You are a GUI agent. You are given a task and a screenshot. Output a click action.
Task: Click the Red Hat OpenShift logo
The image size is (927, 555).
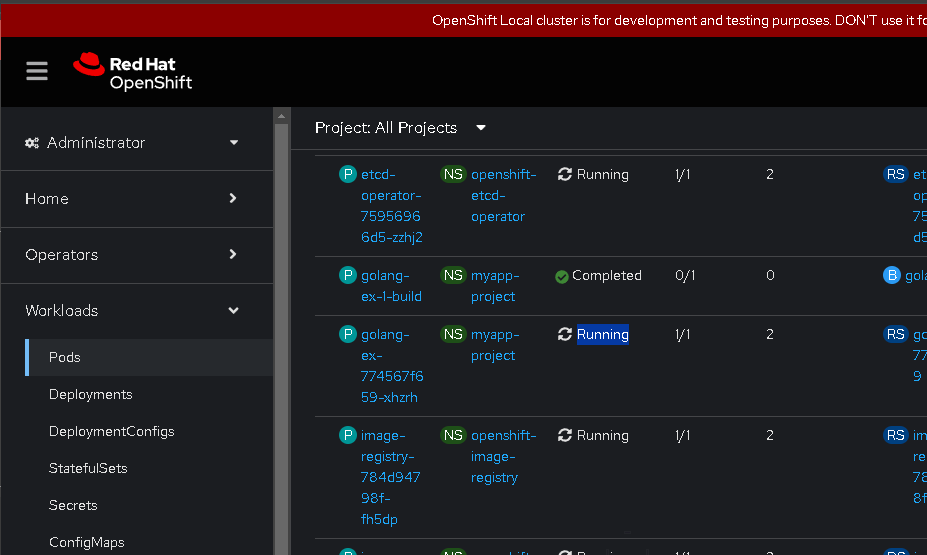pos(133,72)
